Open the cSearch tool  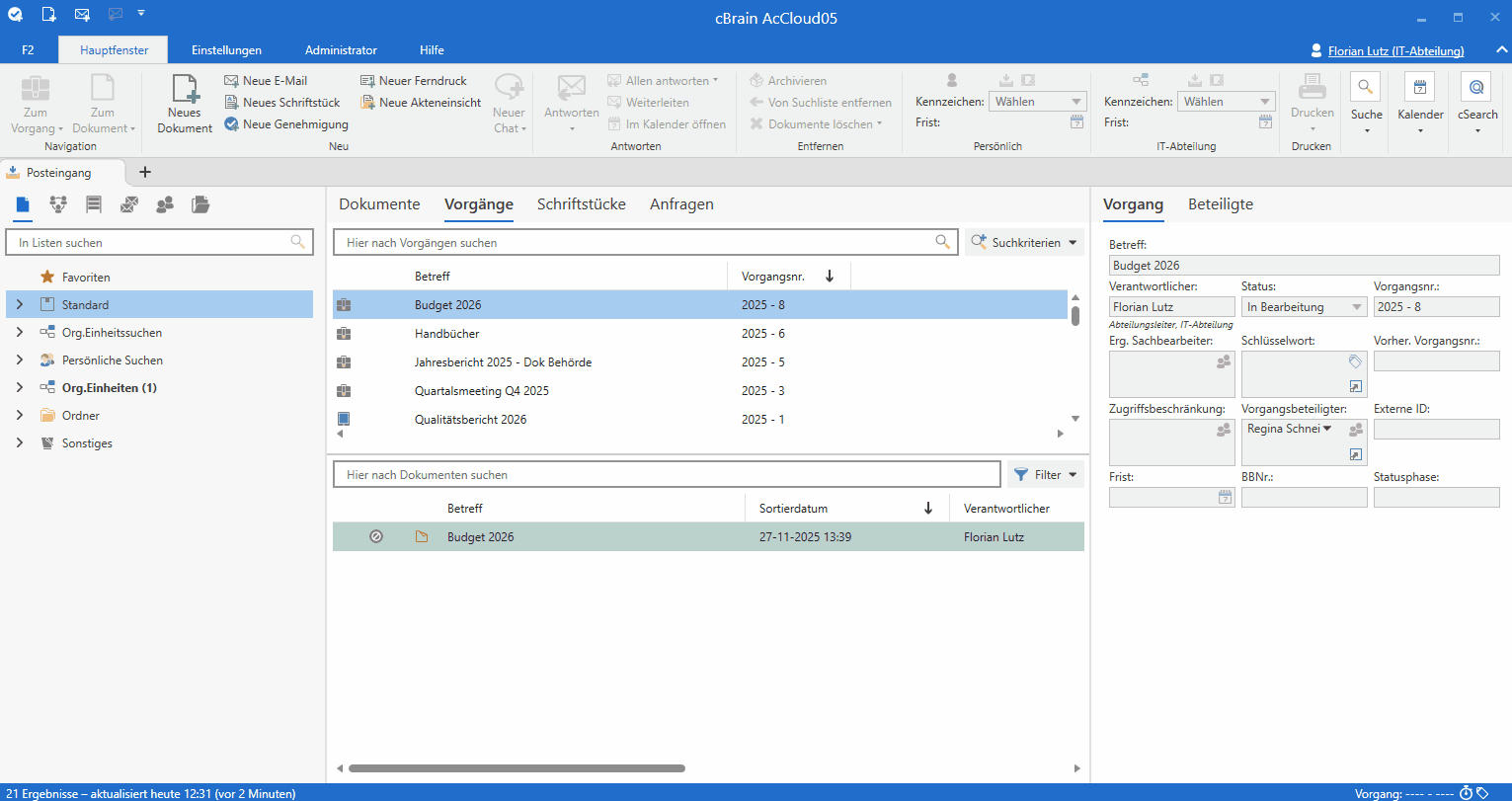1476,89
